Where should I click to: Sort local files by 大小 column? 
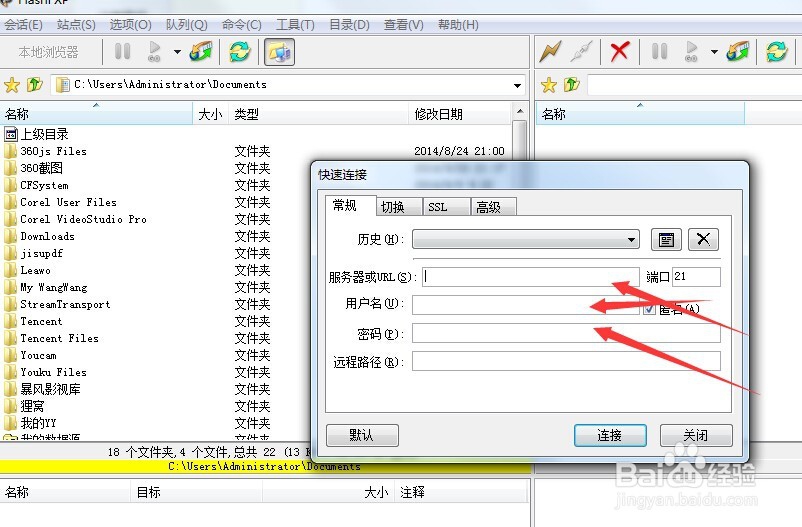211,114
